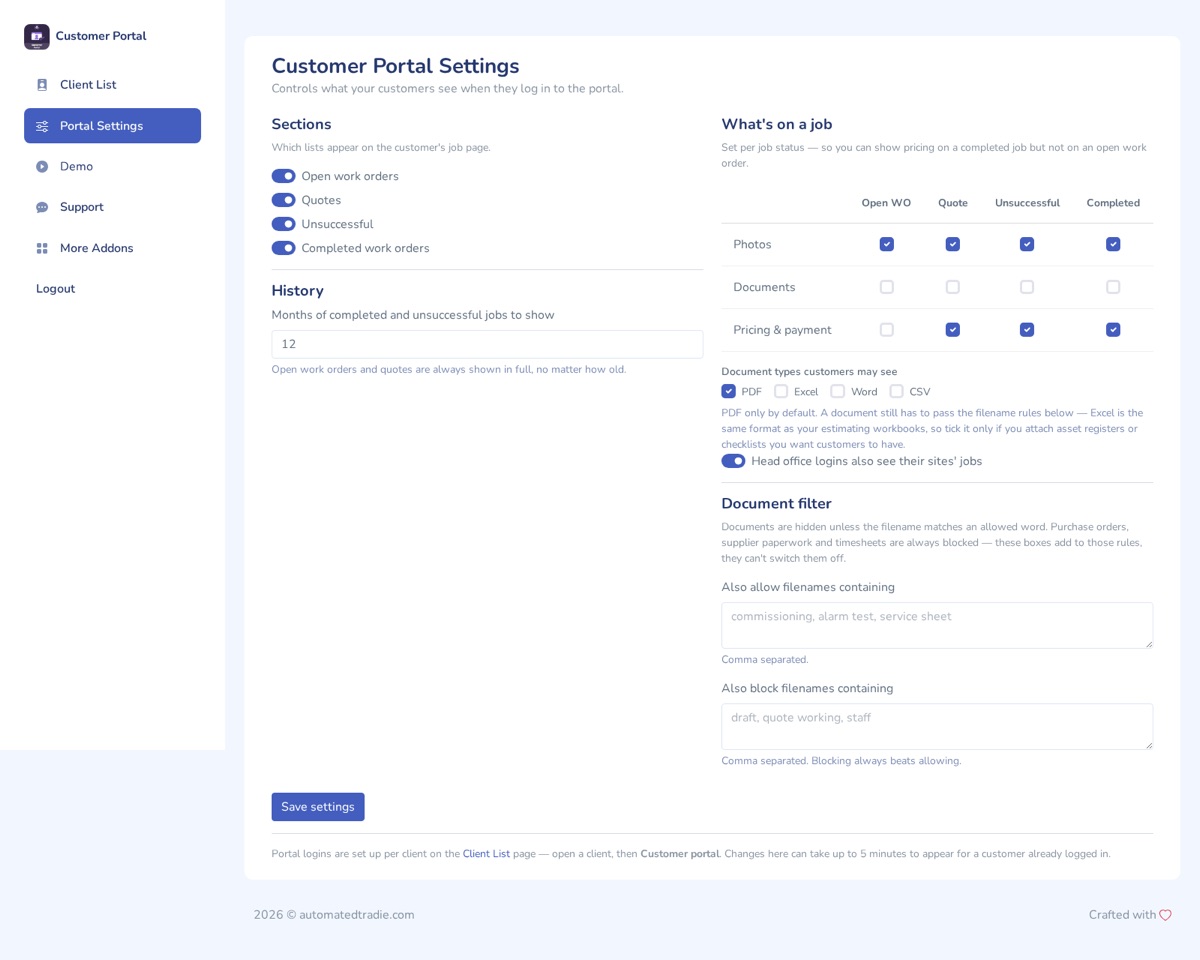Open More Addons menu entry
Screen dimensions: 1200x960
coord(112,248)
